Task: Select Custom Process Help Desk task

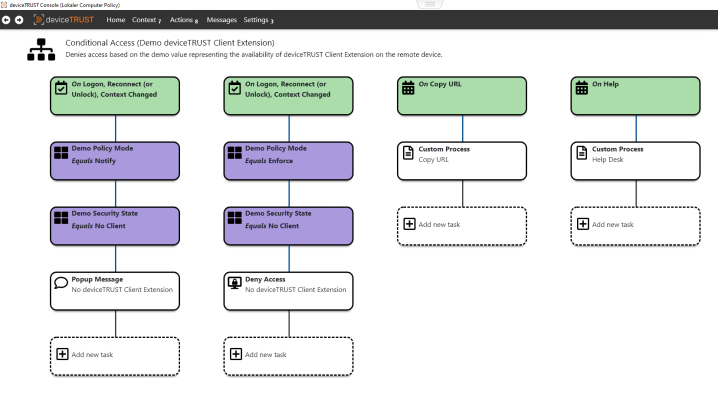Action: point(636,161)
